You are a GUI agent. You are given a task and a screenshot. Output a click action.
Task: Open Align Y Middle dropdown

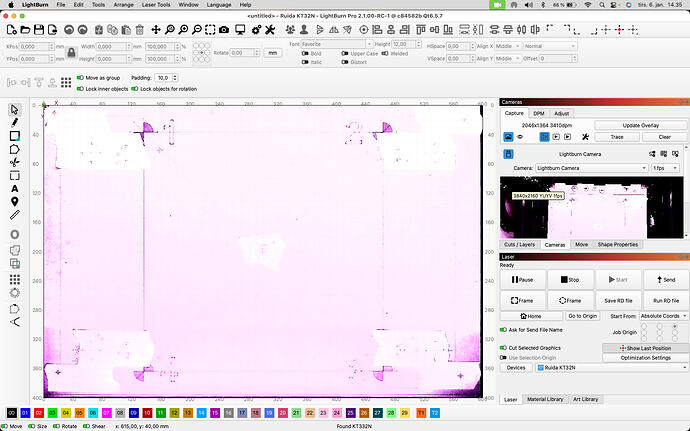tap(508, 59)
